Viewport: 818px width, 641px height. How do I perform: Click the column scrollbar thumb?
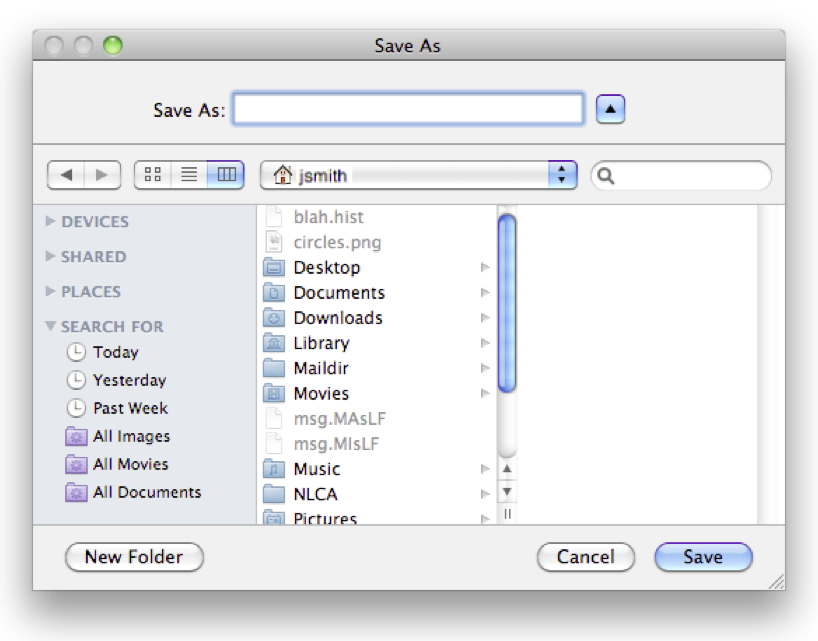point(507,303)
